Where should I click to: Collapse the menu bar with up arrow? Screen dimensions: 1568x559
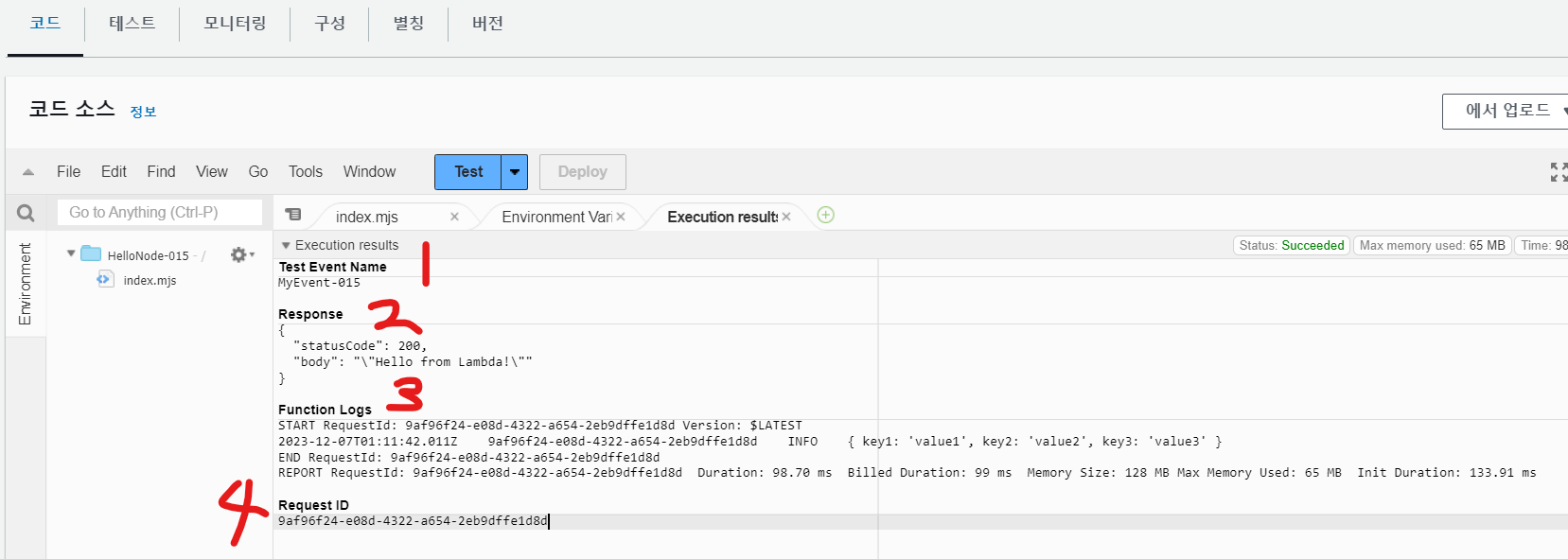tap(28, 172)
